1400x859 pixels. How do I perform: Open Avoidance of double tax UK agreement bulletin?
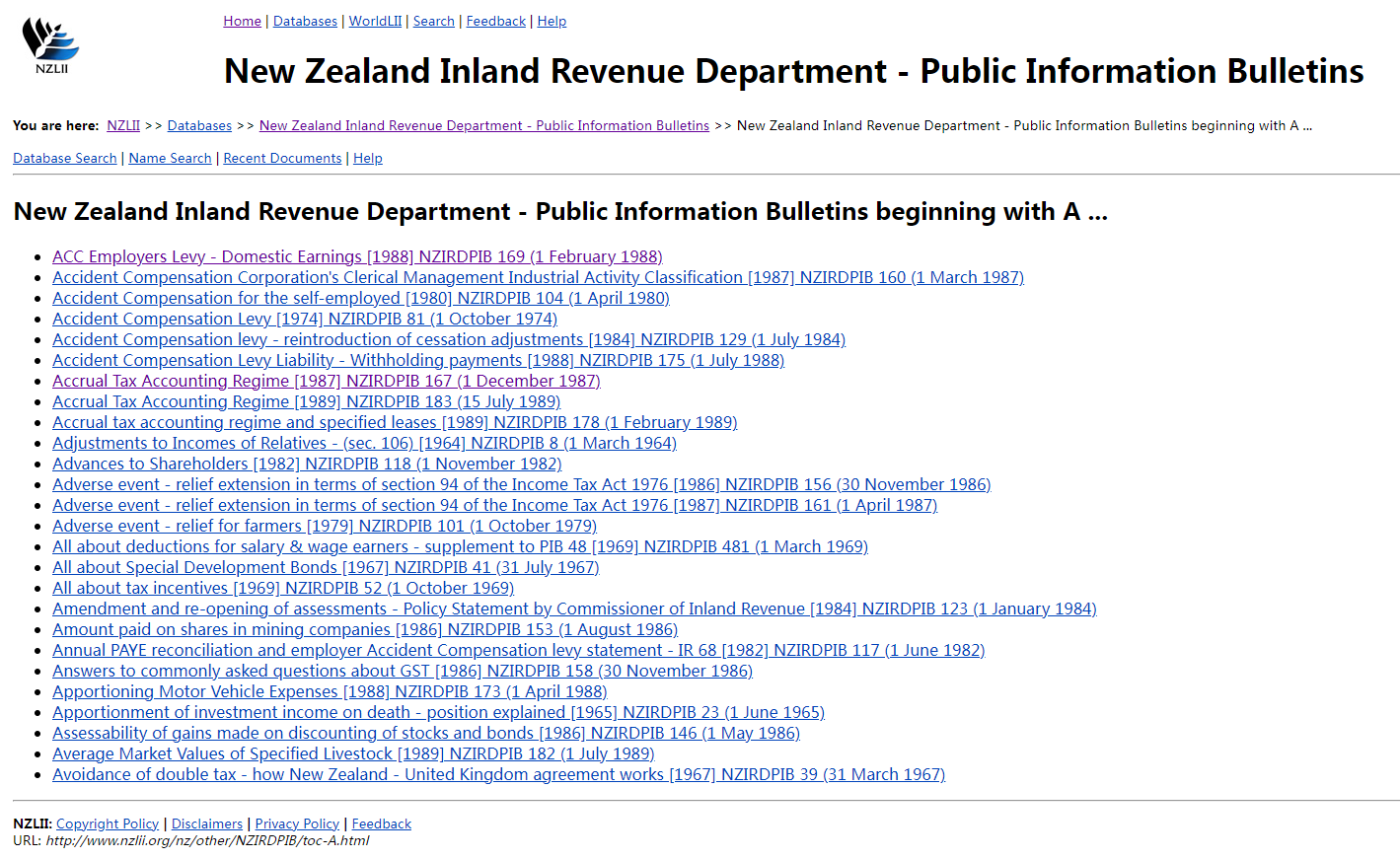pyautogui.click(x=498, y=774)
